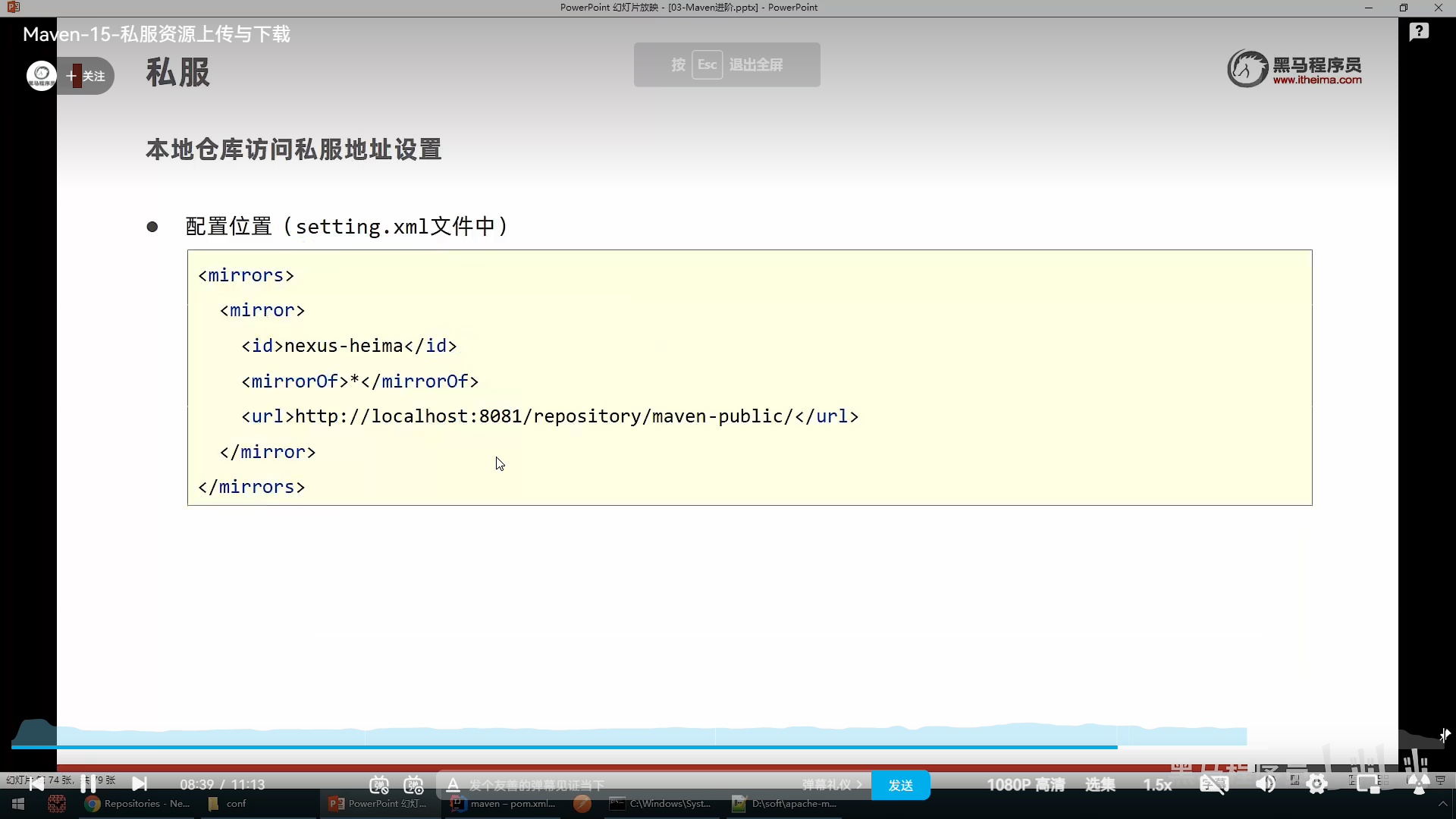
Task: Open the Windows Start menu
Action: (x=18, y=804)
